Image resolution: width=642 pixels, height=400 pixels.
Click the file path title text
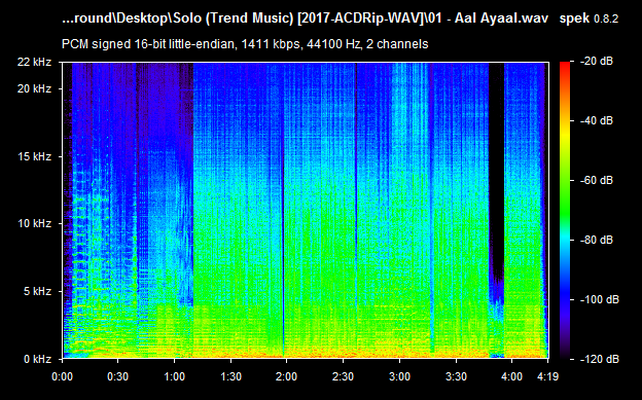pos(305,19)
